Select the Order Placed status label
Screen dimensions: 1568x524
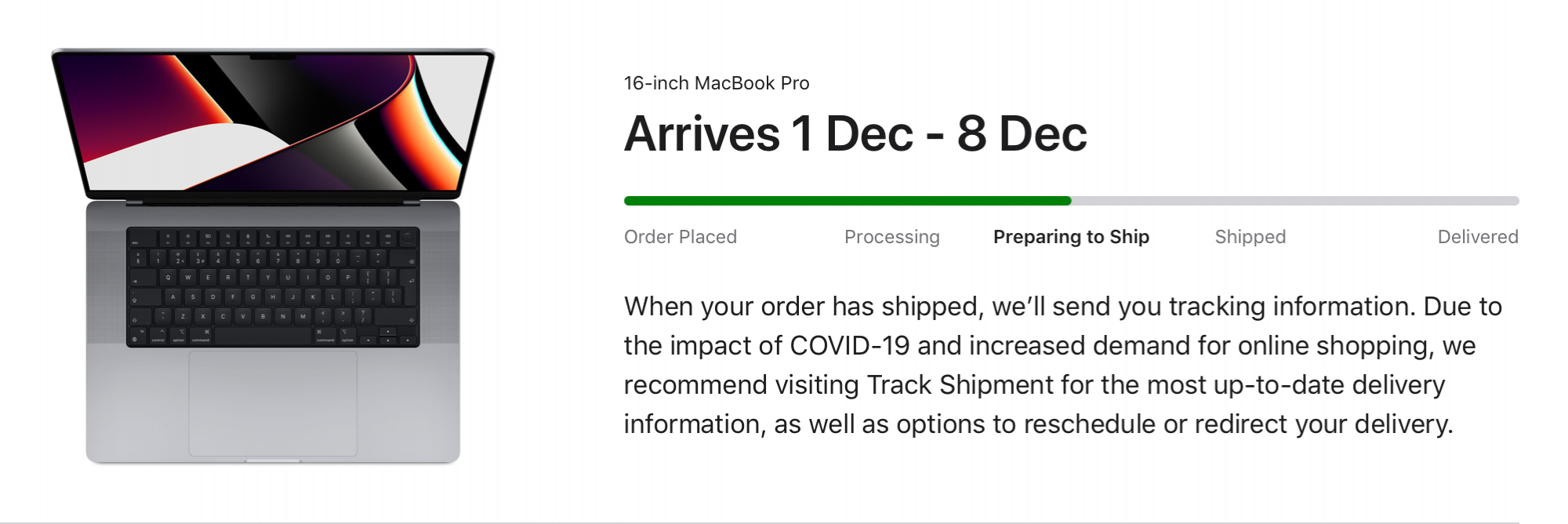[681, 237]
